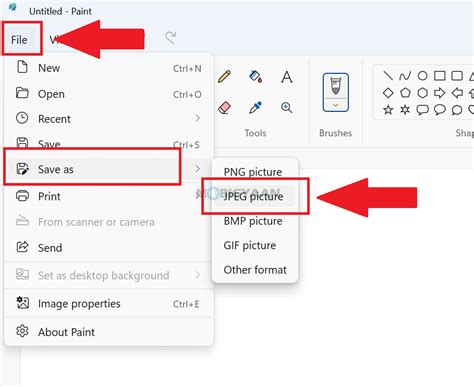Expand the Recent files submenu
This screenshot has height=387, width=474.
109,119
